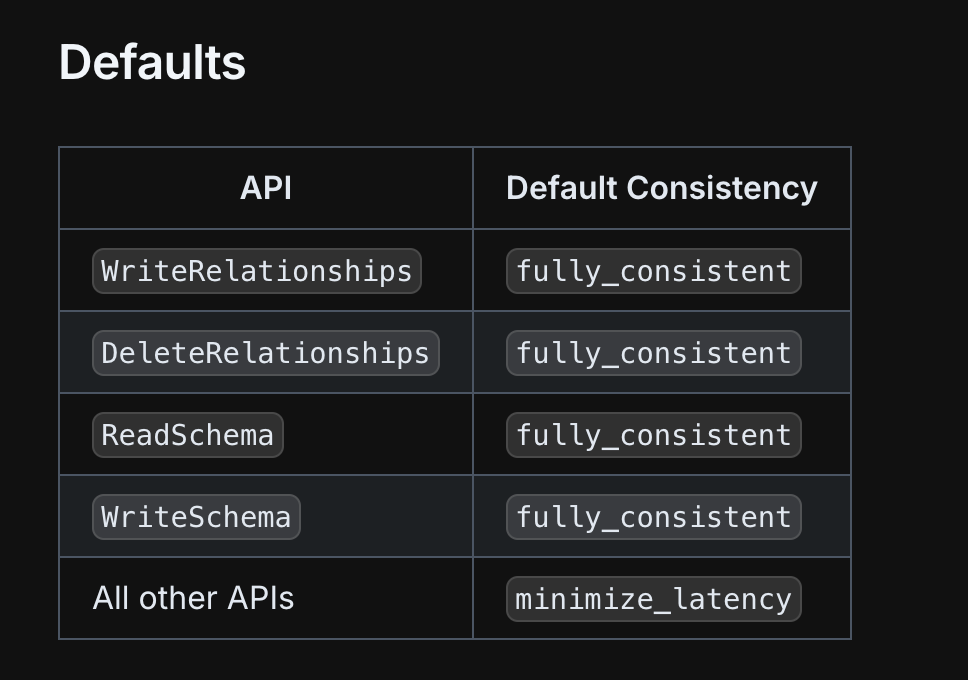This screenshot has height=680, width=968.
Task: Select the DeleteRelationships code label
Action: tap(265, 353)
